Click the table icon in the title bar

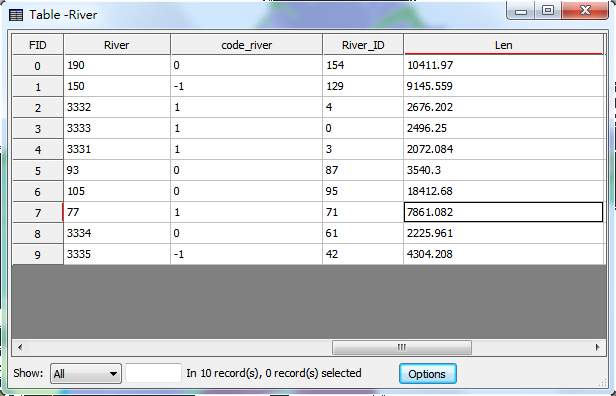pyautogui.click(x=16, y=15)
